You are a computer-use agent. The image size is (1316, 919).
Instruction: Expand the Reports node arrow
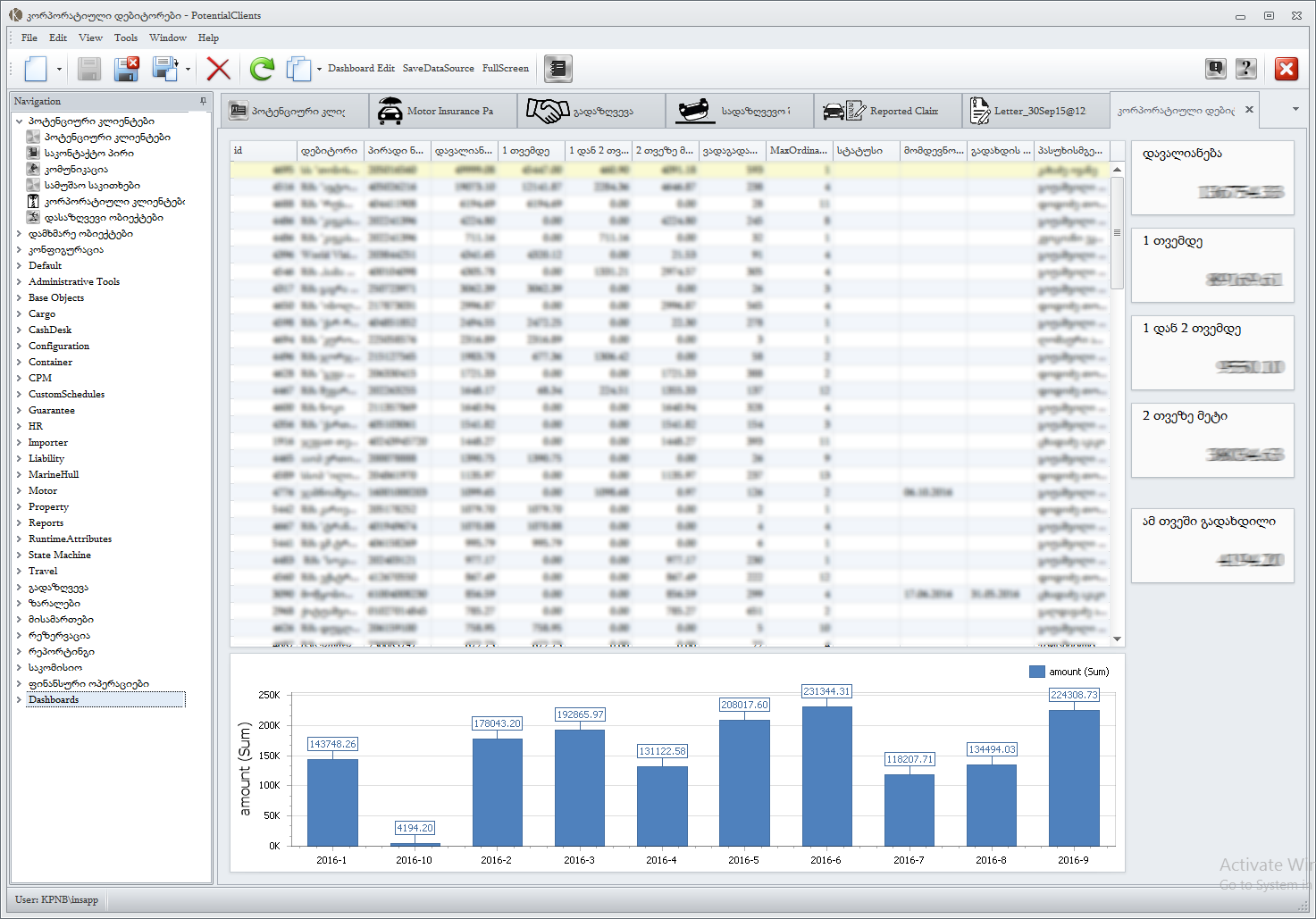(20, 522)
